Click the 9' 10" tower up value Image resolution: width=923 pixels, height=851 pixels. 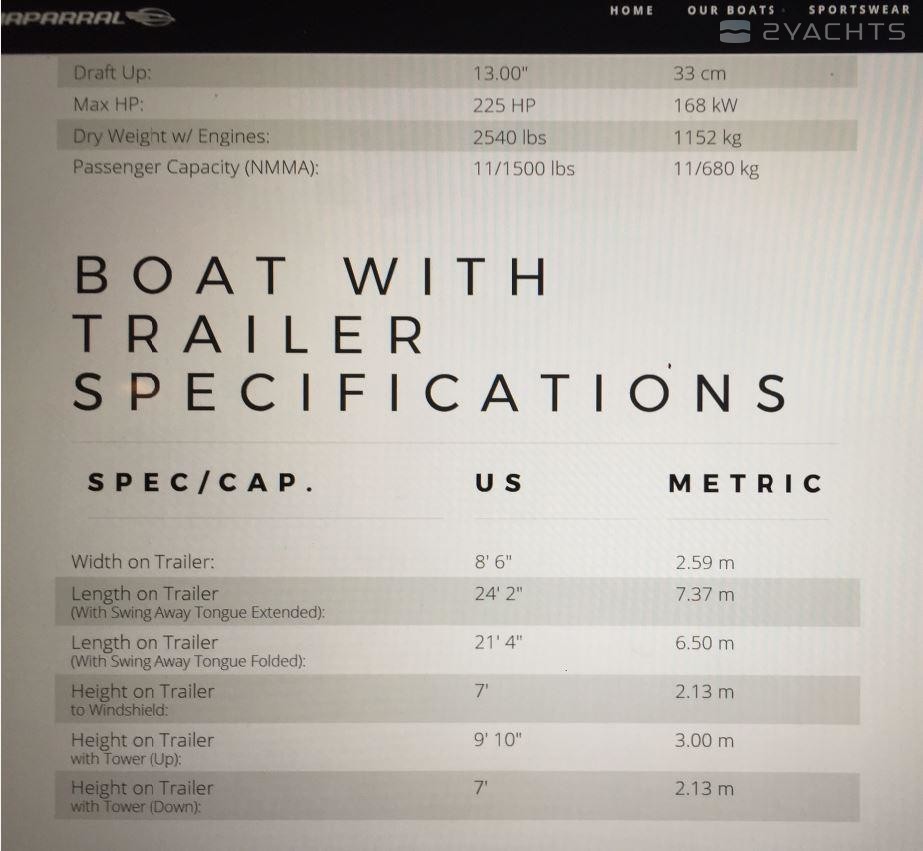point(497,740)
